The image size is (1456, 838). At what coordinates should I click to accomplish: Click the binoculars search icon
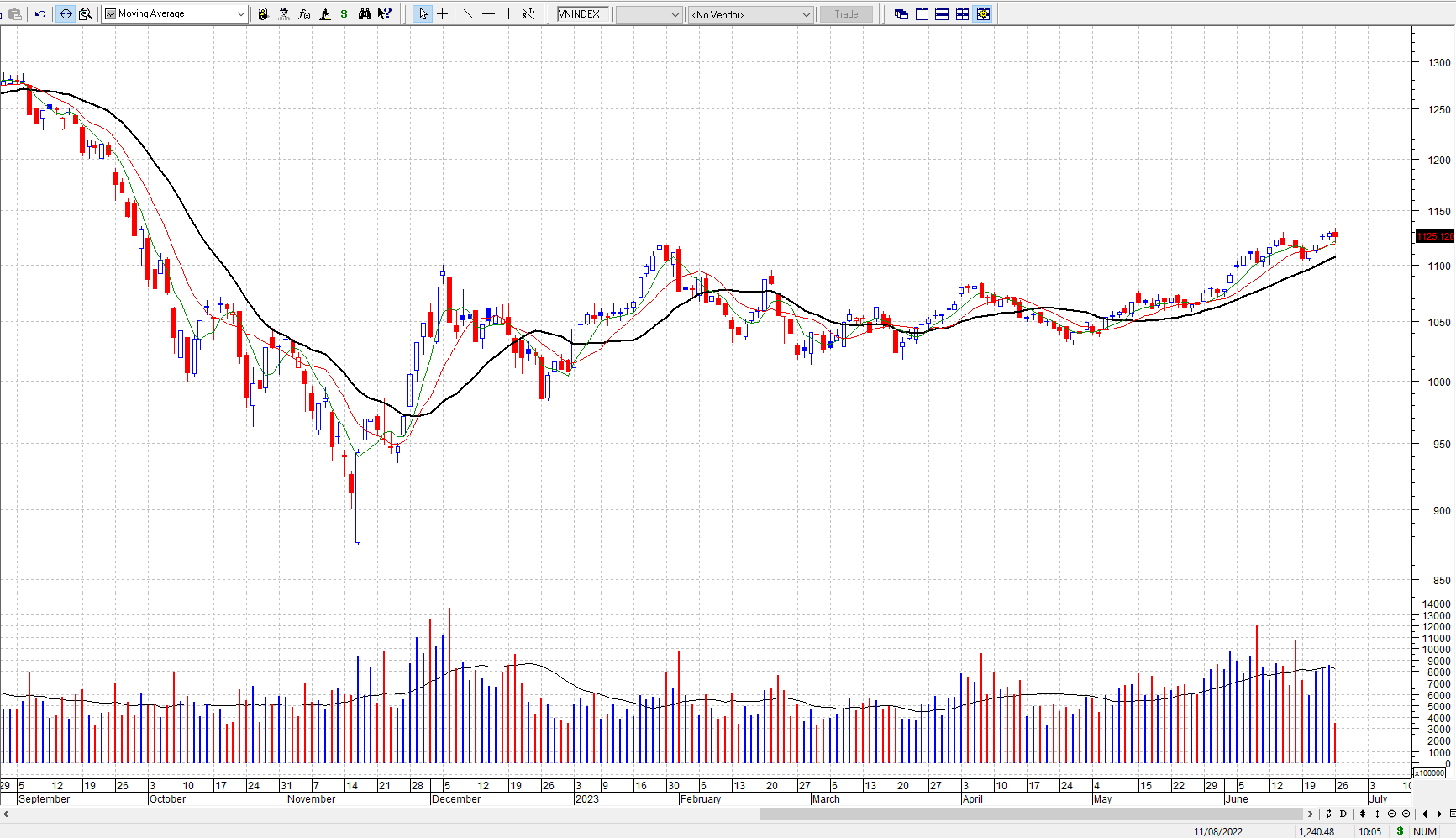365,14
